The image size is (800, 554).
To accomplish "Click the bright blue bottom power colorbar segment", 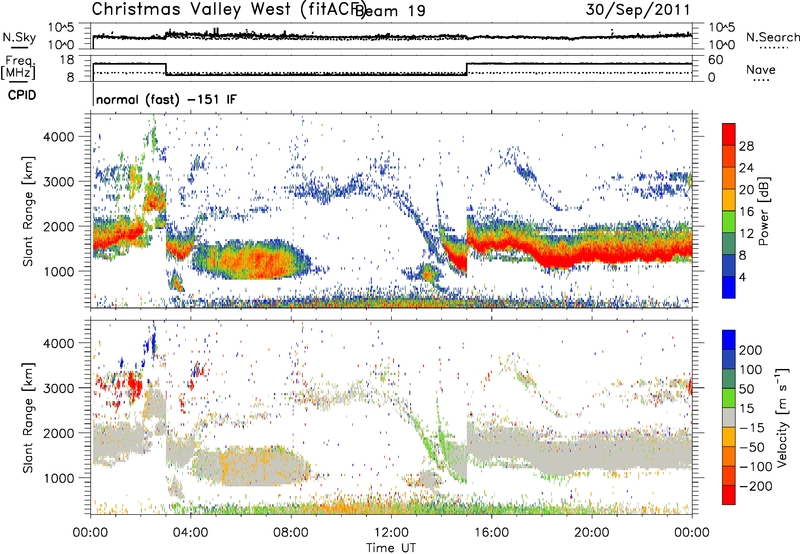I will [x=729, y=288].
